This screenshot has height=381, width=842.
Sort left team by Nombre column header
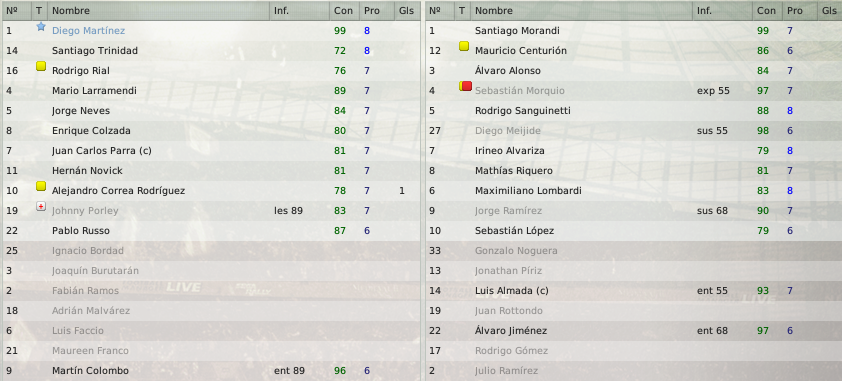tap(158, 10)
